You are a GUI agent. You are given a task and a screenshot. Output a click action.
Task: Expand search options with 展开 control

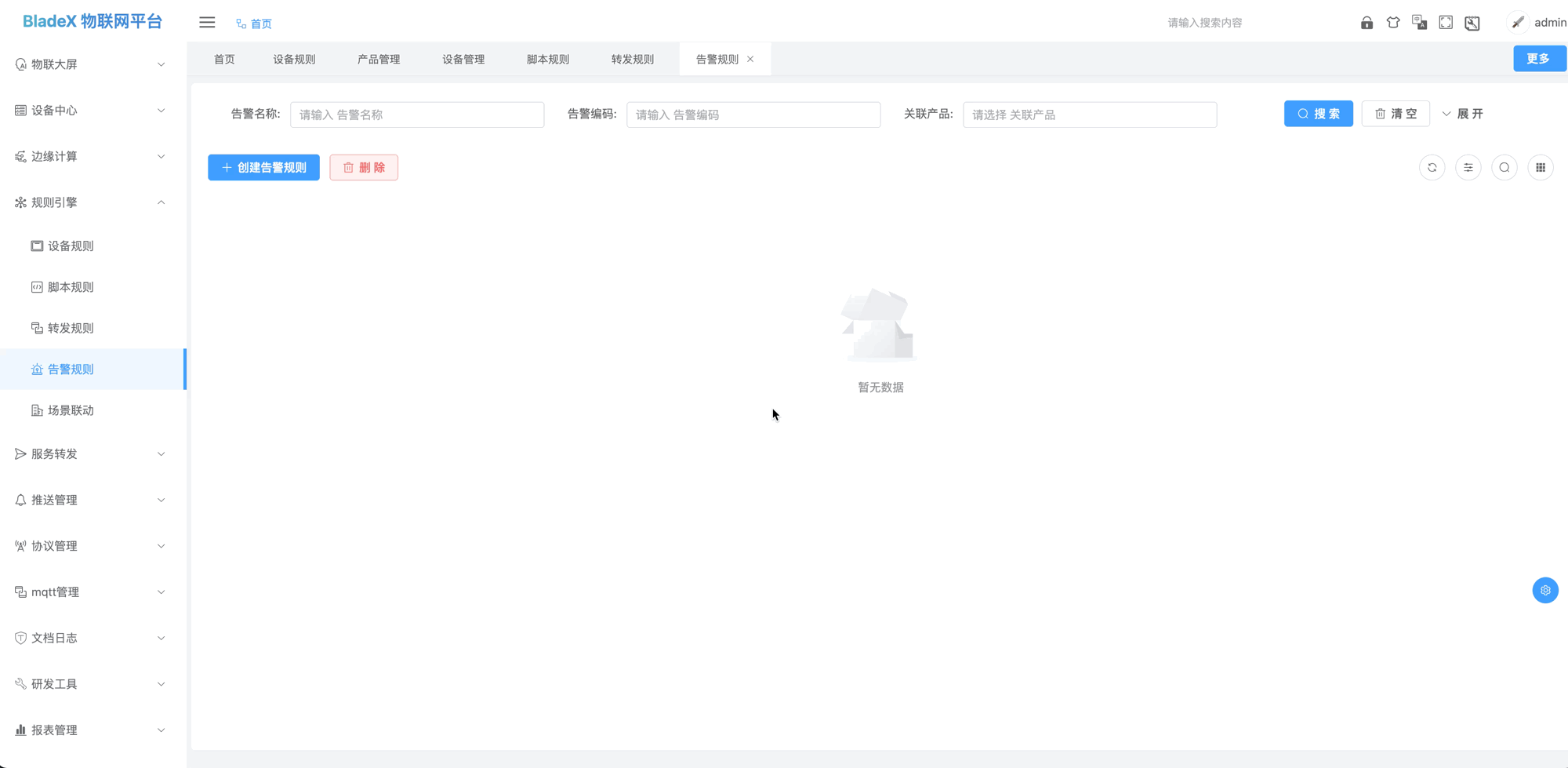(x=1463, y=113)
